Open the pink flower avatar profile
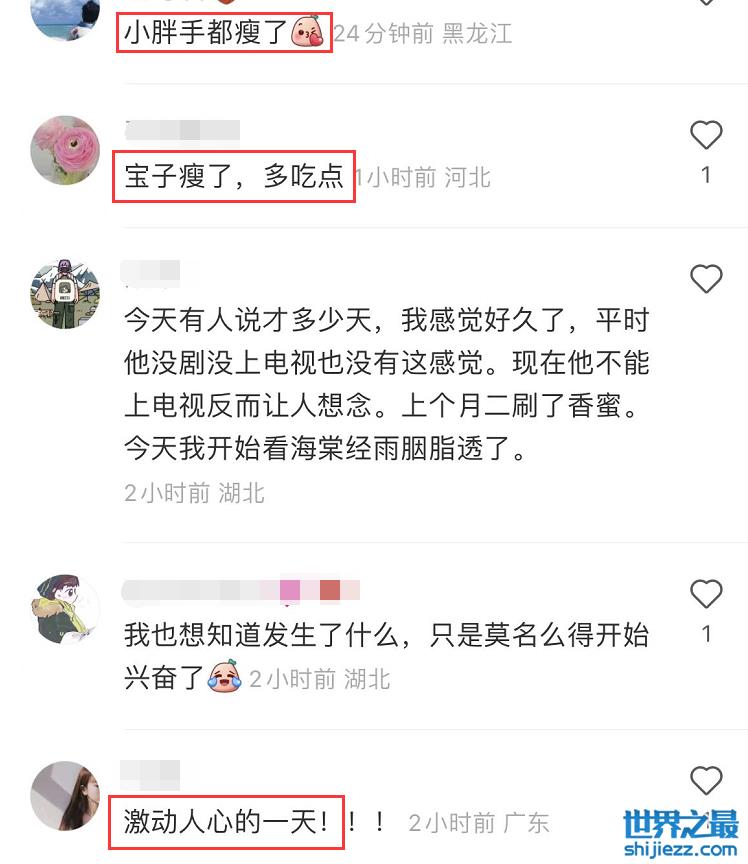Screen dimensions: 748x864 point(65,150)
